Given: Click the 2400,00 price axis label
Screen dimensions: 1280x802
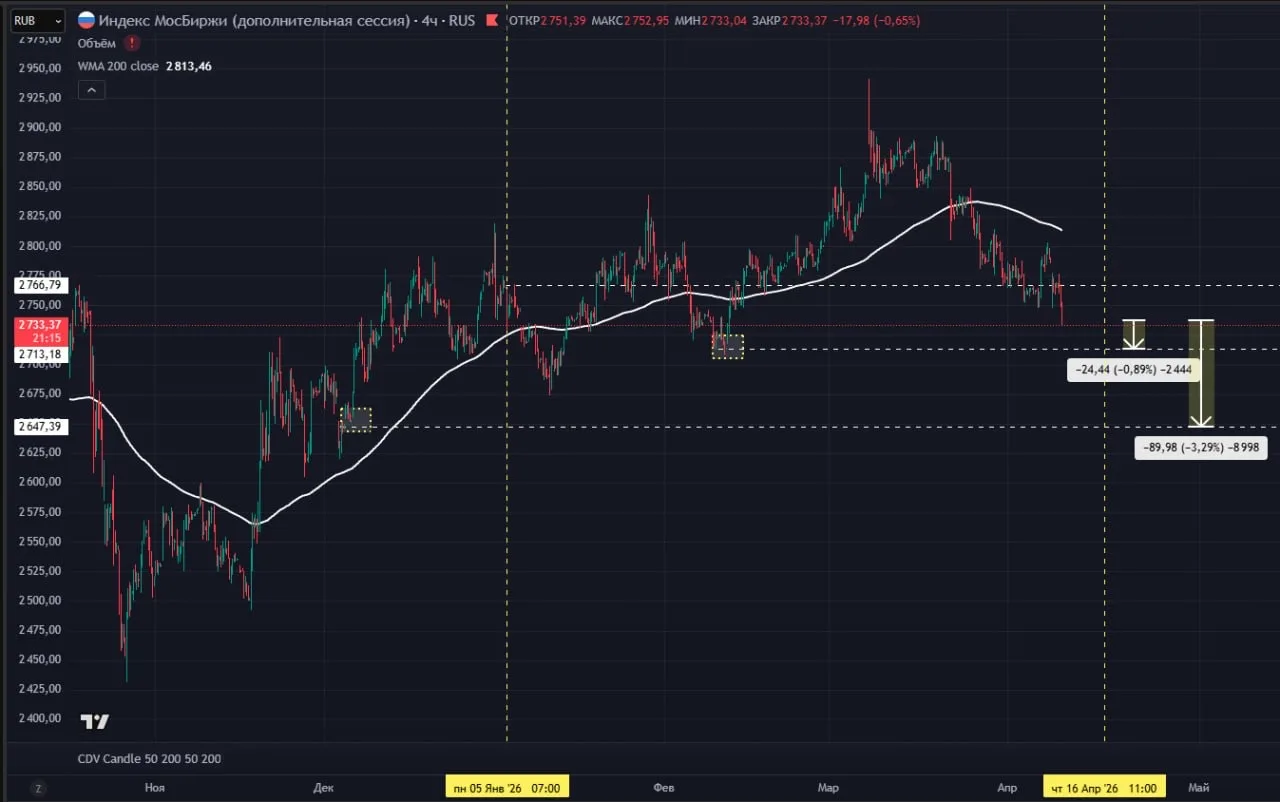Looking at the screenshot, I should (x=40, y=719).
